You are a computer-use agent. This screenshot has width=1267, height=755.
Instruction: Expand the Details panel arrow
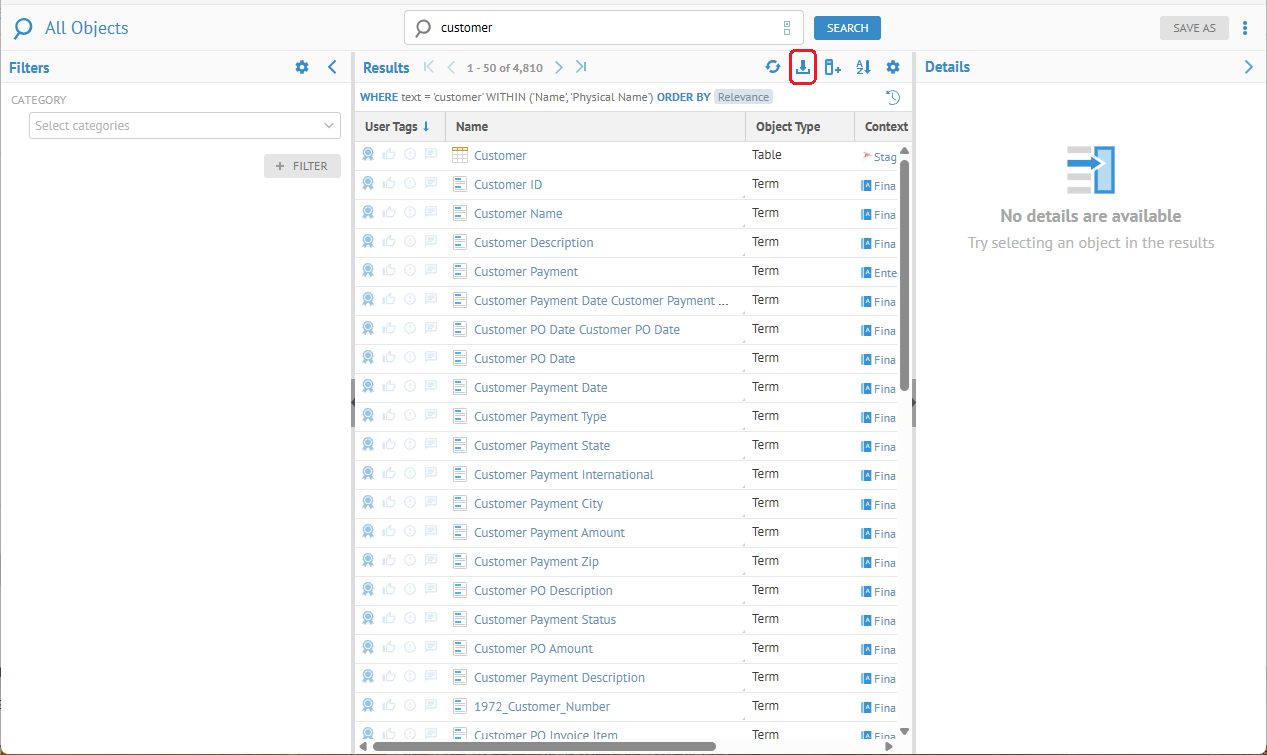click(x=1248, y=67)
